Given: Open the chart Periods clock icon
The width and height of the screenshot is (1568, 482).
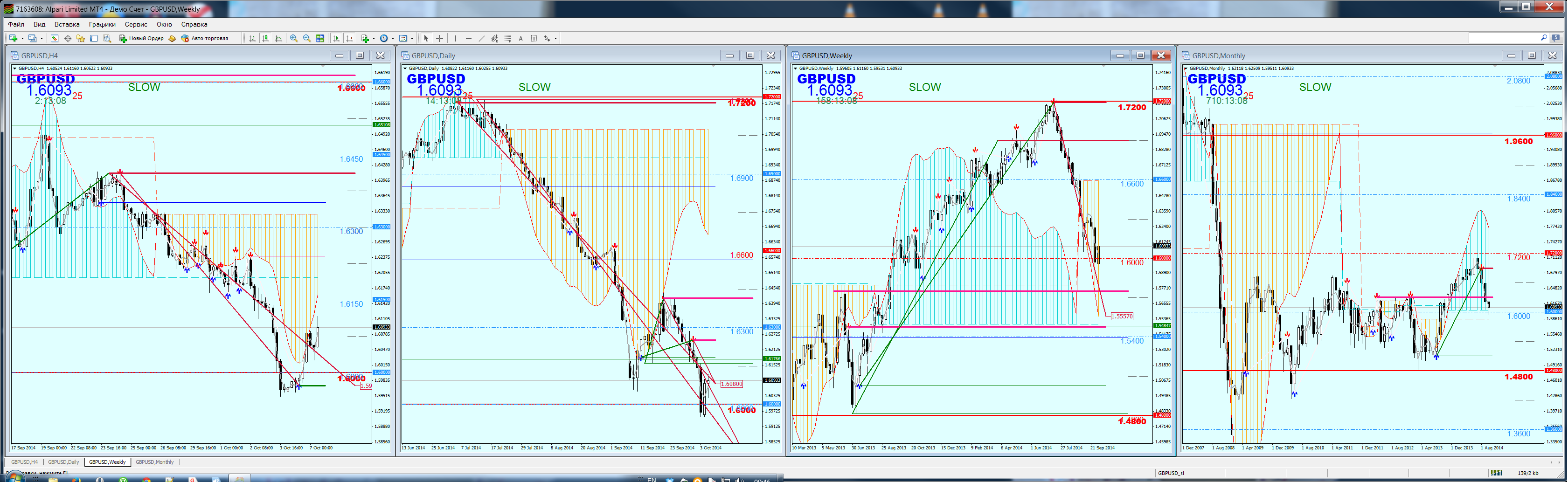Looking at the screenshot, I should pyautogui.click(x=384, y=38).
